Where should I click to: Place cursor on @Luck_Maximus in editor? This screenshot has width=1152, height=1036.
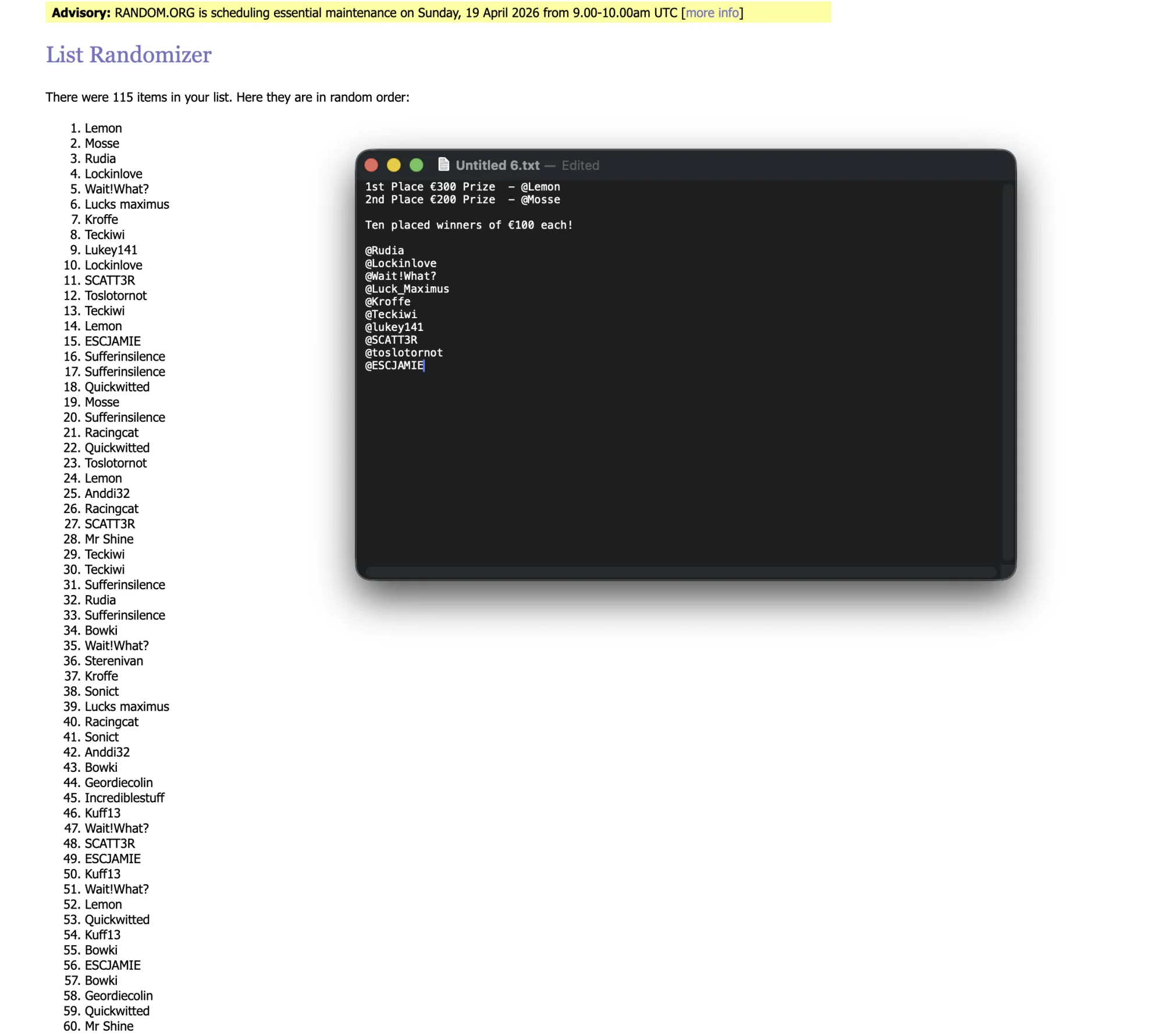click(407, 289)
